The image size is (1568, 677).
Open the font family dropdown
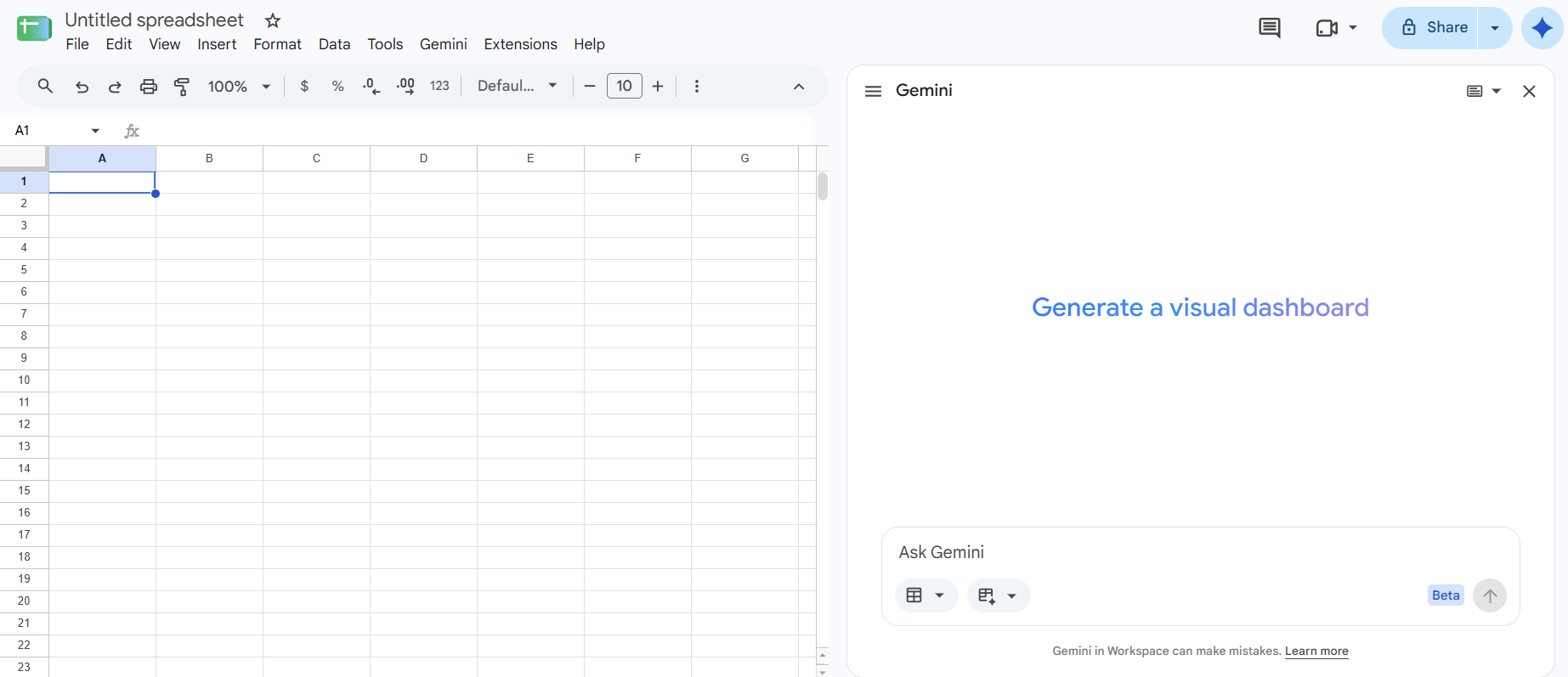(517, 86)
